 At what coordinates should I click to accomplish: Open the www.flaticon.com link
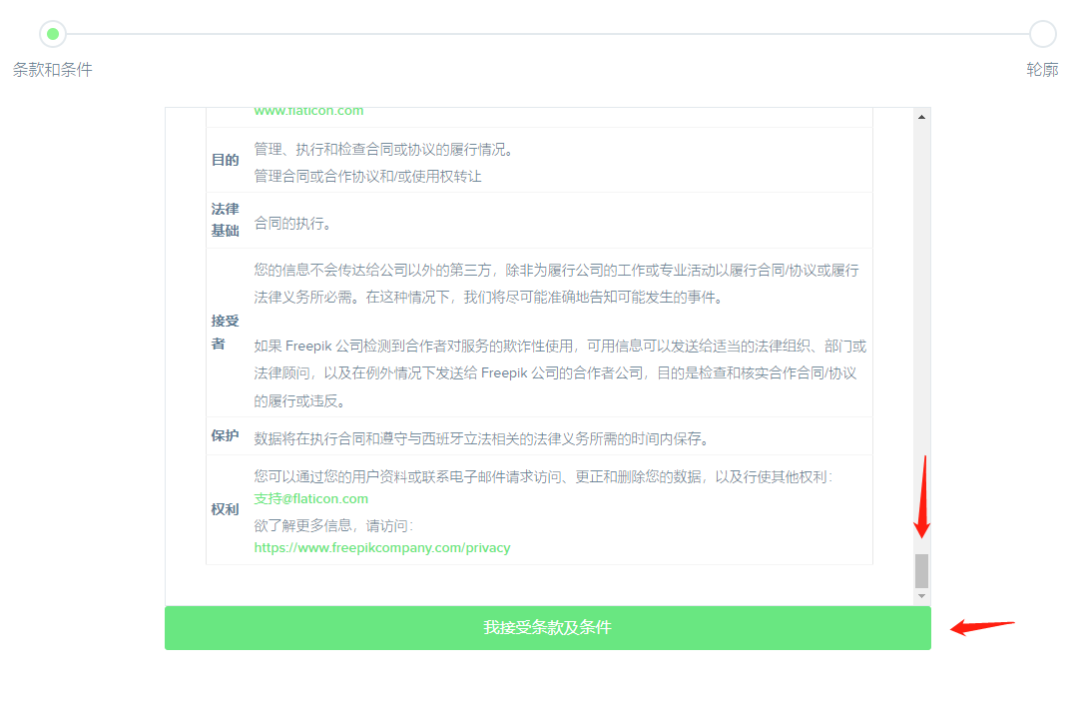coord(308,111)
